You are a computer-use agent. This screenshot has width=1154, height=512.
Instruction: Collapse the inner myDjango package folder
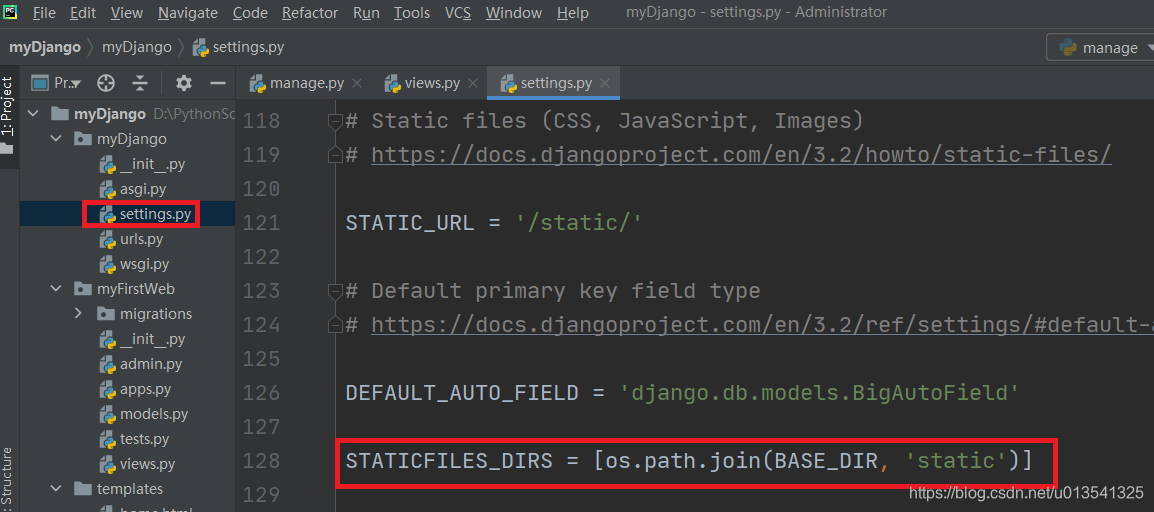[56, 139]
